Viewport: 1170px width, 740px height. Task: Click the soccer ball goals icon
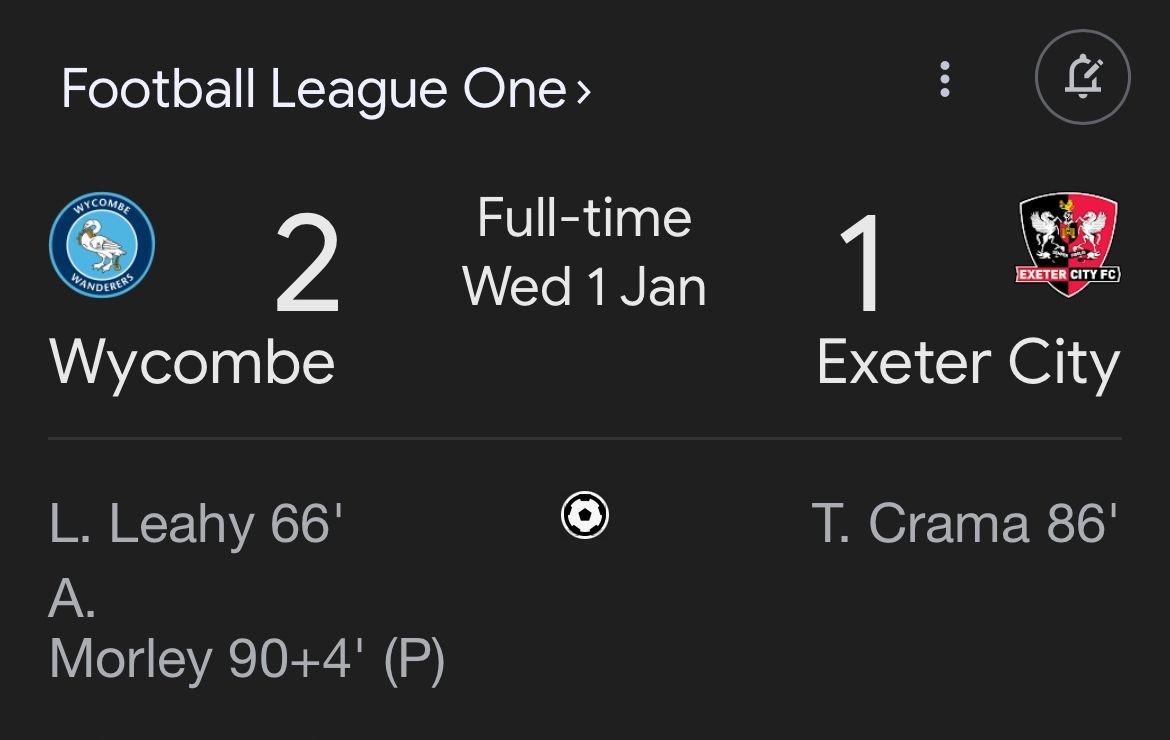(585, 516)
